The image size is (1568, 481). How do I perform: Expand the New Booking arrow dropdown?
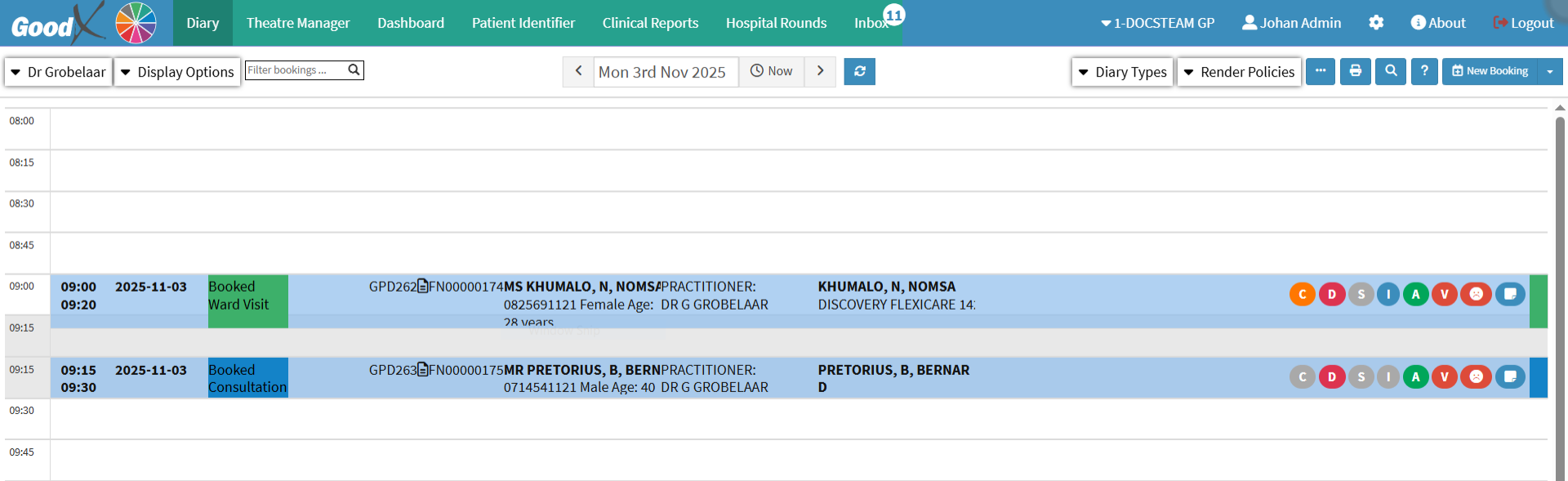1550,72
